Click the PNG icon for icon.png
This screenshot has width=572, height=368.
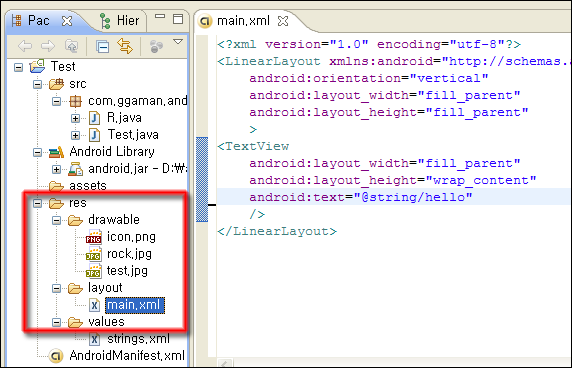(x=94, y=237)
